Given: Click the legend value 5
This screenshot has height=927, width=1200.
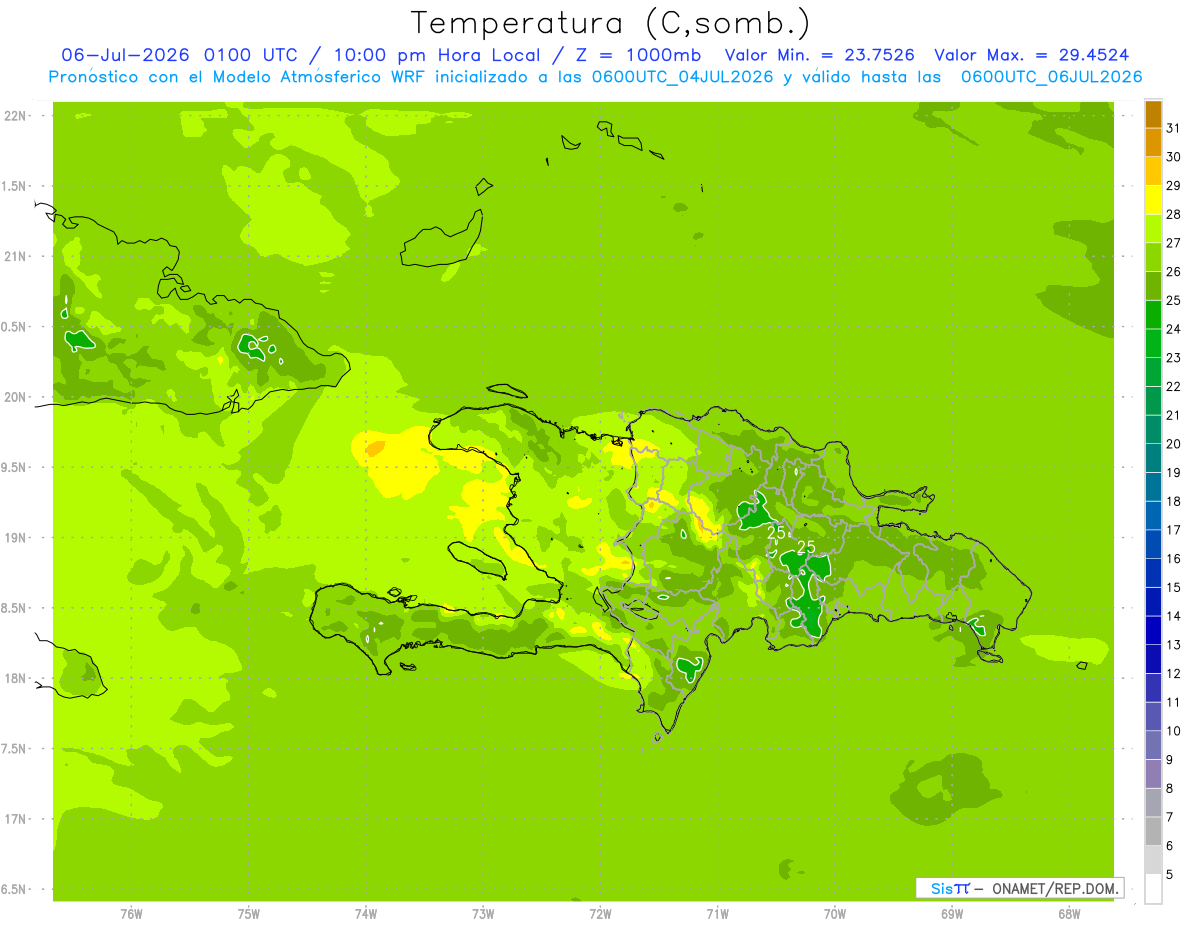Looking at the screenshot, I should coord(1170,874).
